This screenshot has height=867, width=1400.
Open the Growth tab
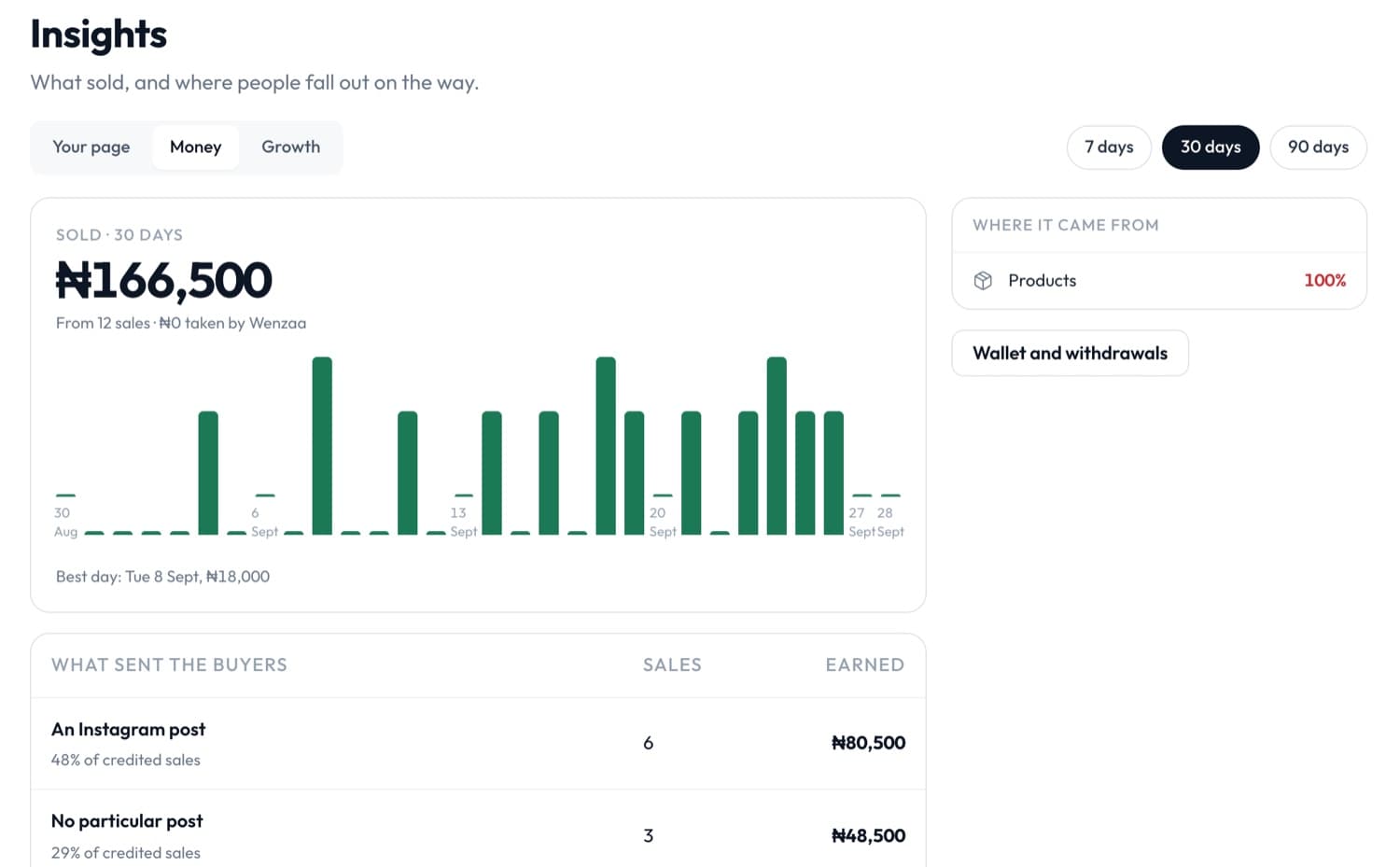click(291, 147)
